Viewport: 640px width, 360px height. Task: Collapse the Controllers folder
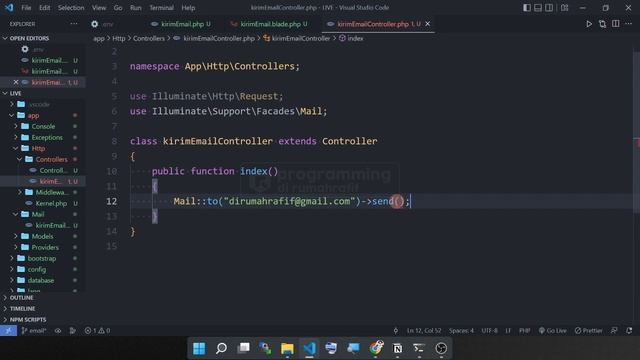click(51, 160)
